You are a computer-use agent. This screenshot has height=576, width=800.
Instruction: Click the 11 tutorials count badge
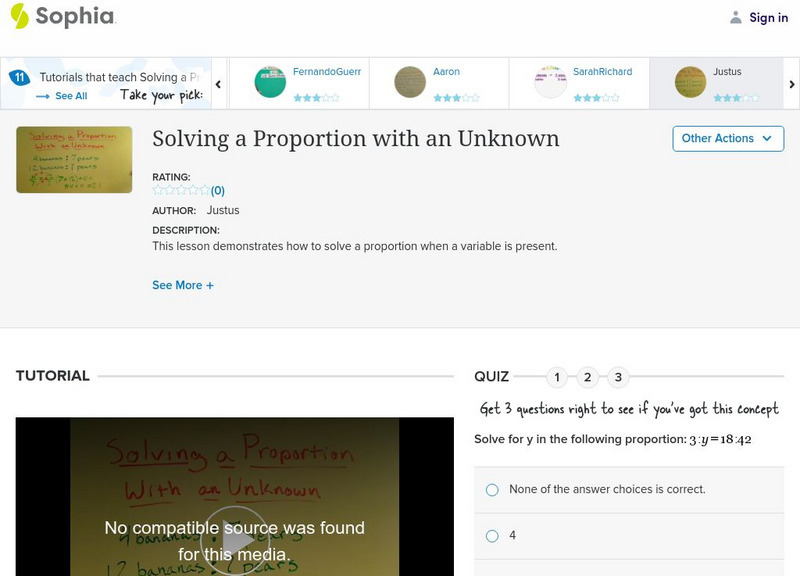(19, 78)
